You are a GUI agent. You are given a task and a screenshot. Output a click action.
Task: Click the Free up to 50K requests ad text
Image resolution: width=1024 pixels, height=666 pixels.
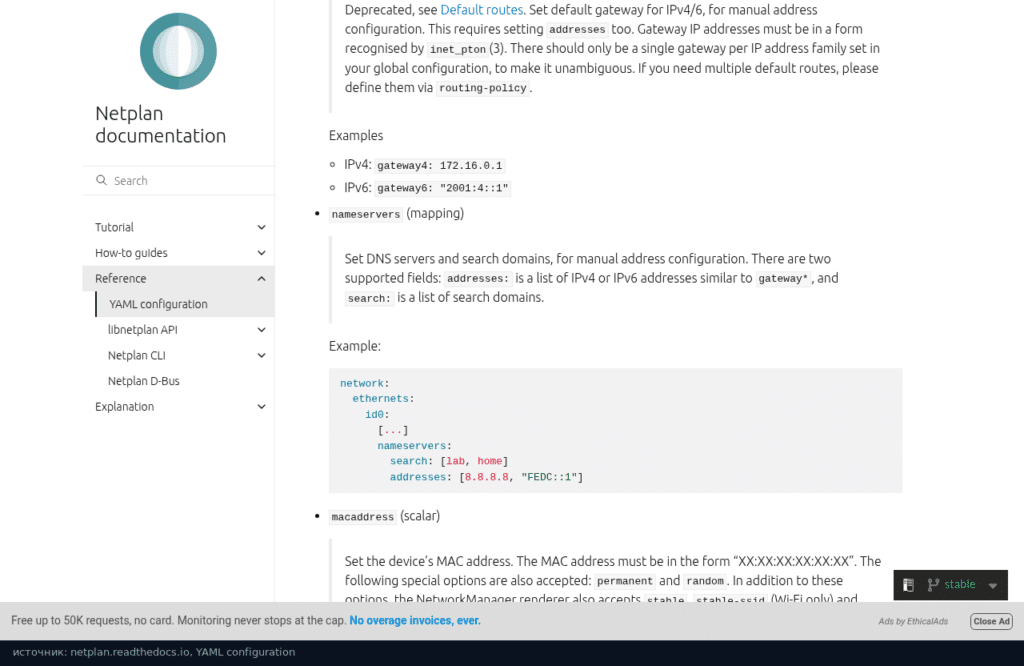click(178, 620)
